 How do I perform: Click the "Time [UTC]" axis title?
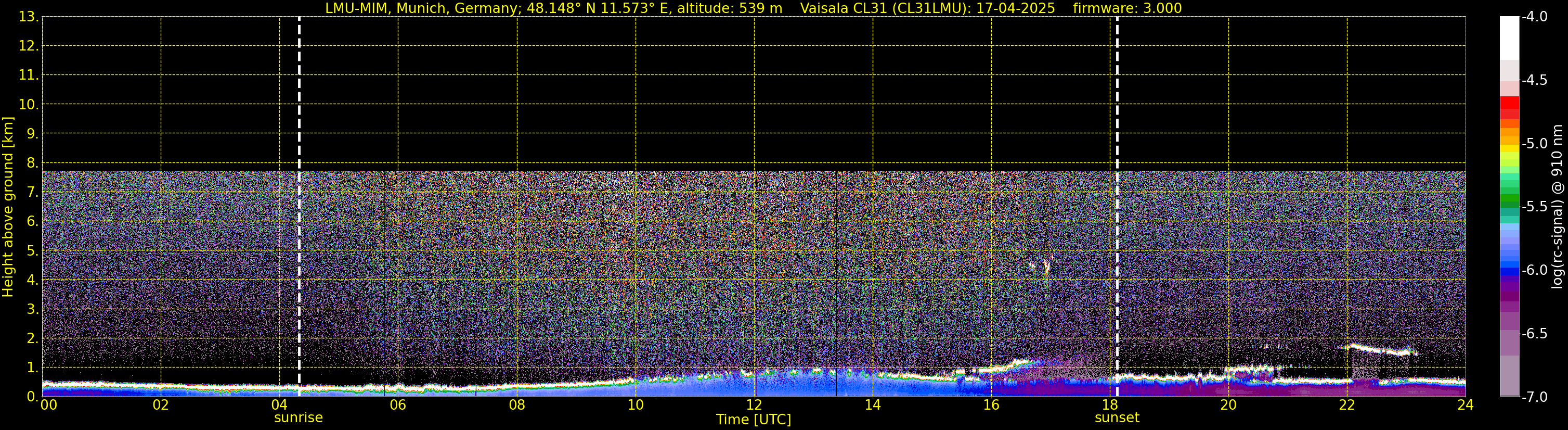[754, 420]
